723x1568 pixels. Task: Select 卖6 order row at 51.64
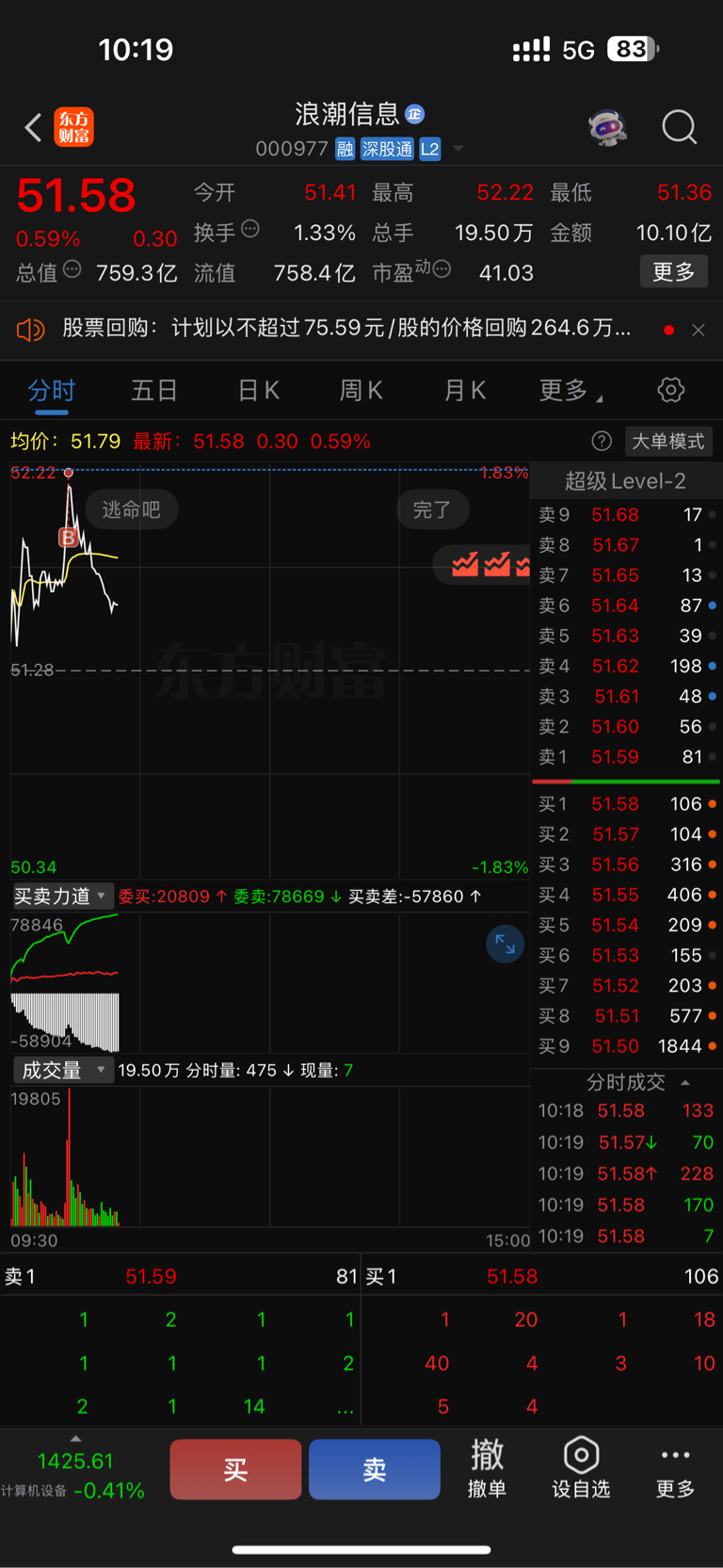627,606
